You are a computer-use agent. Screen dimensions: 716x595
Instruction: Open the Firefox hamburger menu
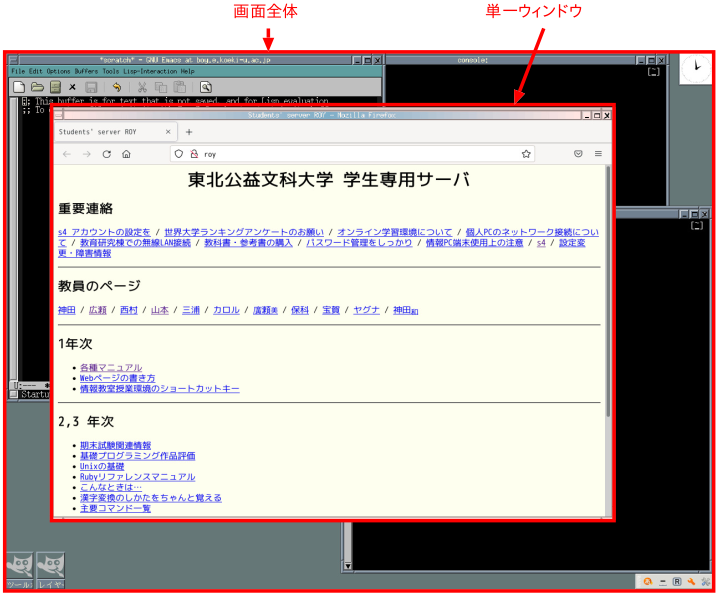[x=598, y=154]
